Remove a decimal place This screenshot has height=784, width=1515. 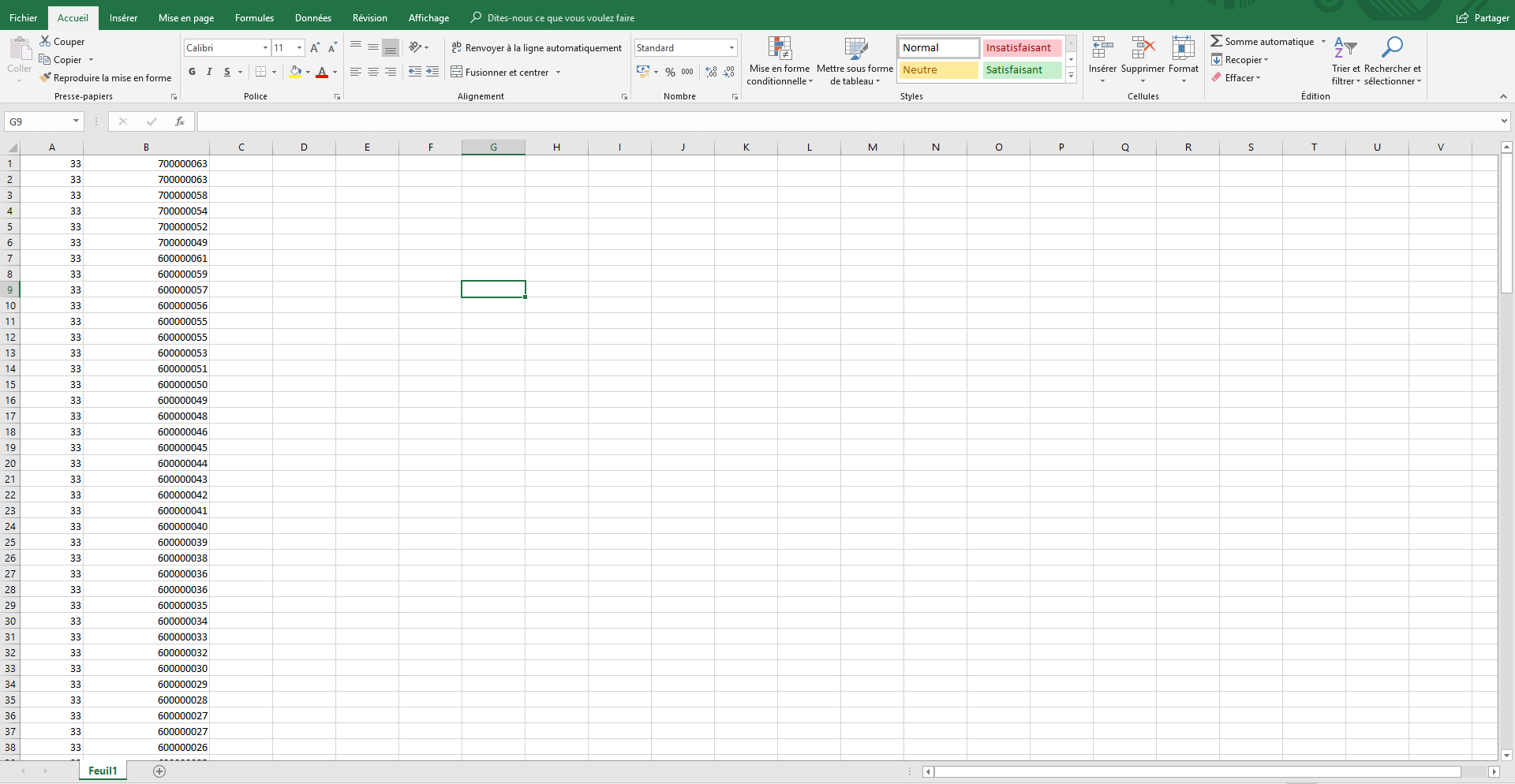pyautogui.click(x=729, y=72)
